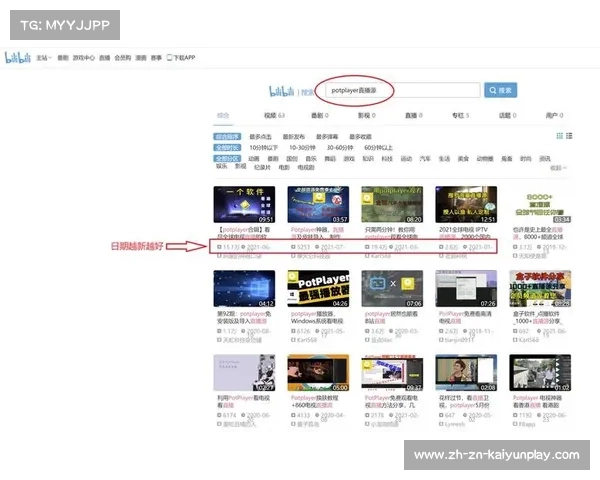Screen dimensions: 600x480
Task: Open the 07:26 video thumbnail
Action: pyautogui.click(x=466, y=289)
